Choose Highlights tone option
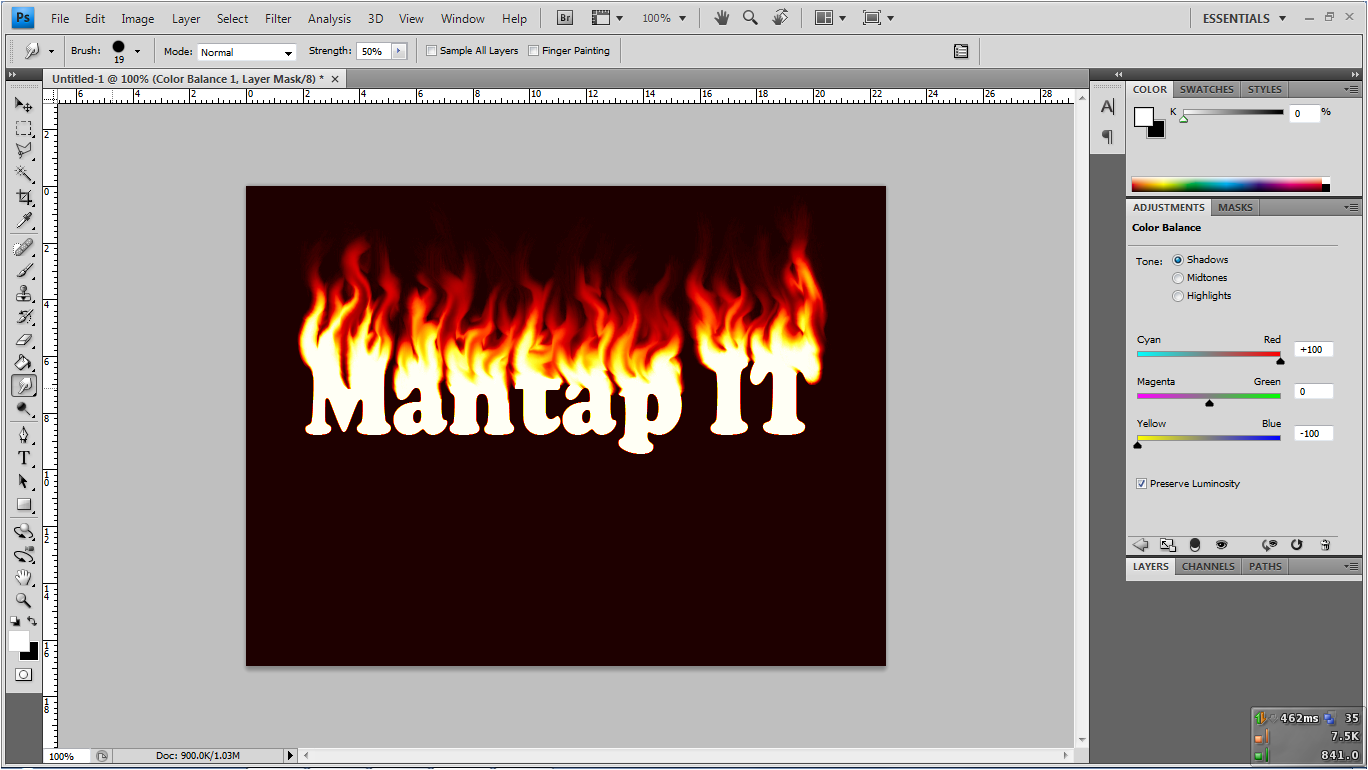The image size is (1368, 770). point(1178,295)
